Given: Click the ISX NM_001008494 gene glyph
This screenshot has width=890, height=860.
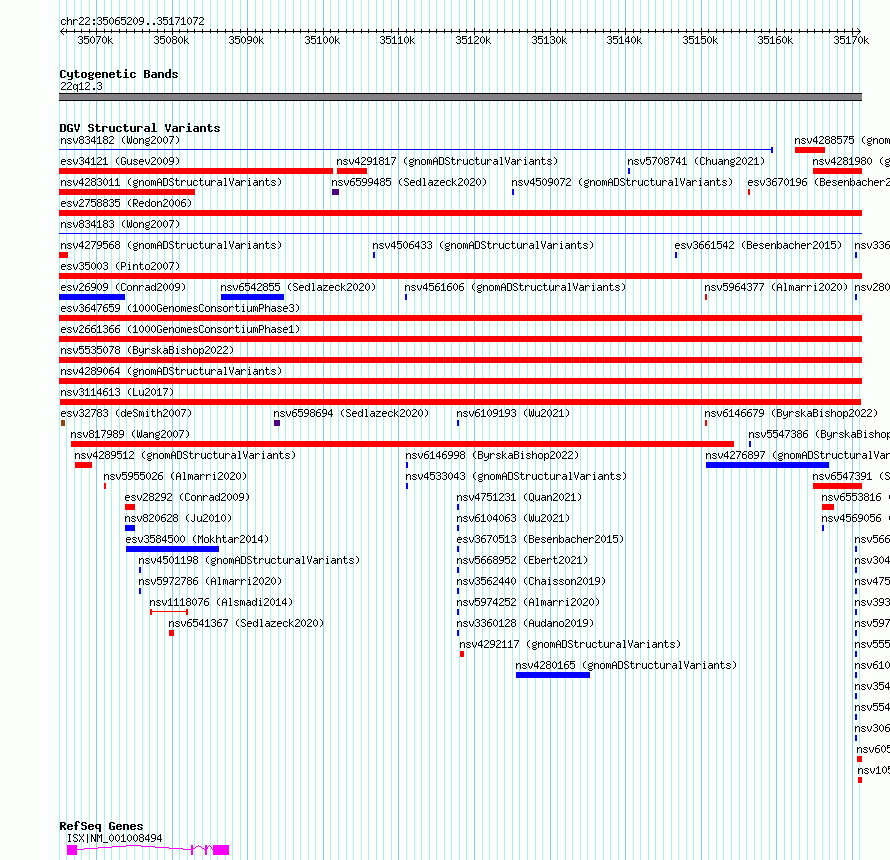Looking at the screenshot, I should tap(148, 850).
